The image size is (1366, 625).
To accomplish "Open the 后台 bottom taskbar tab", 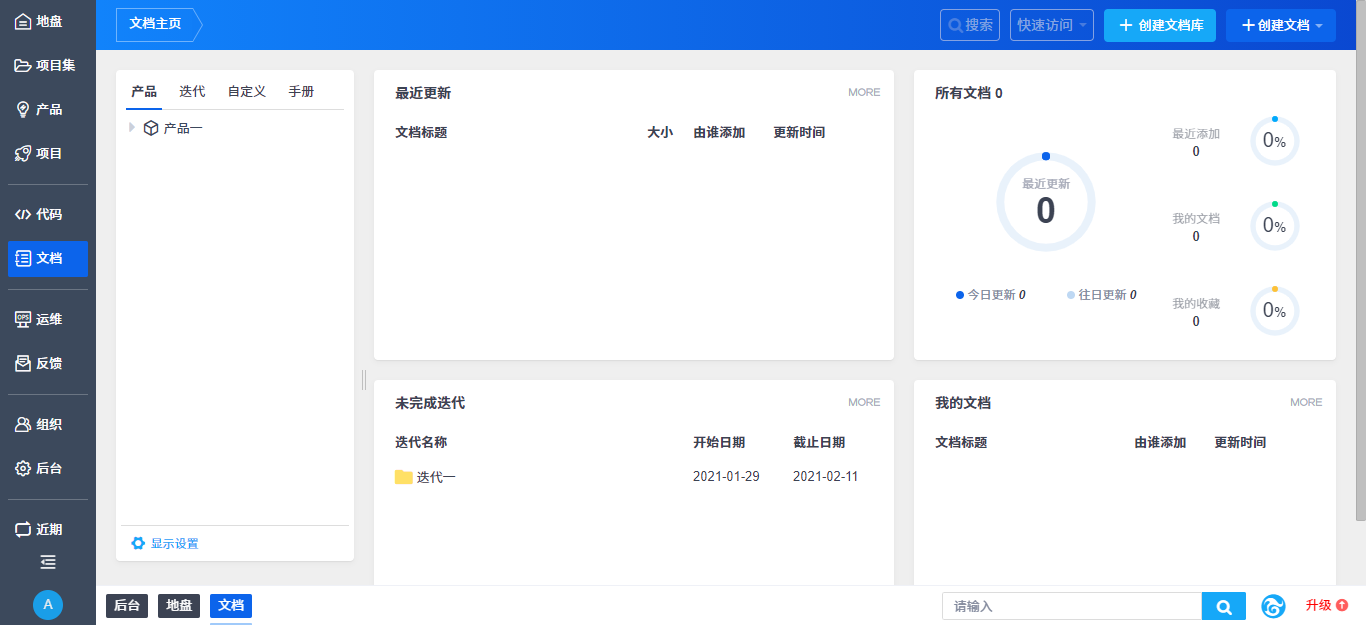I will pos(127,605).
